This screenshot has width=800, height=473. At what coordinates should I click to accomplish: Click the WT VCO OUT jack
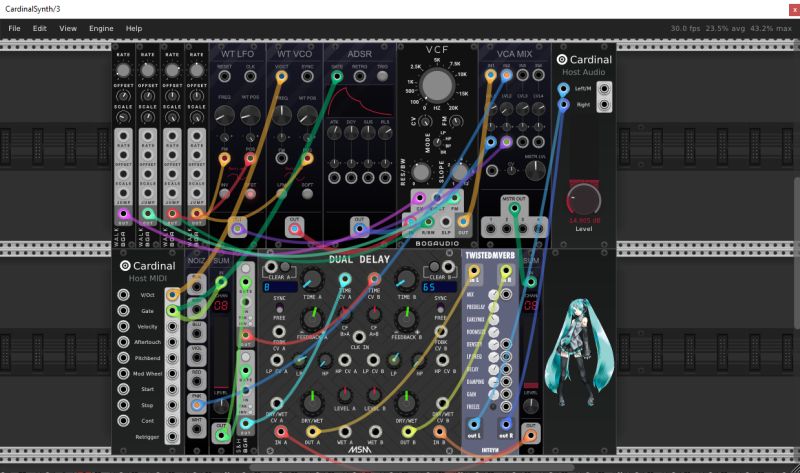[294, 229]
